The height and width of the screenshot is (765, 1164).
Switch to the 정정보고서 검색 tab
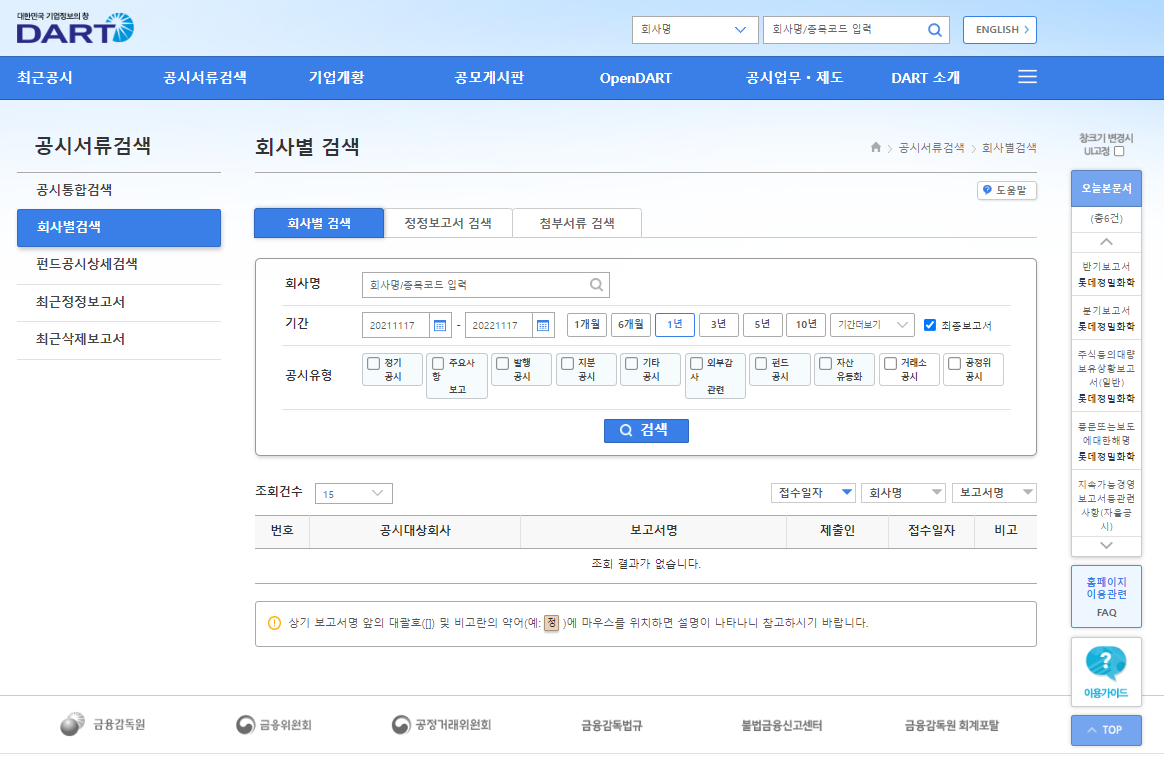point(448,223)
